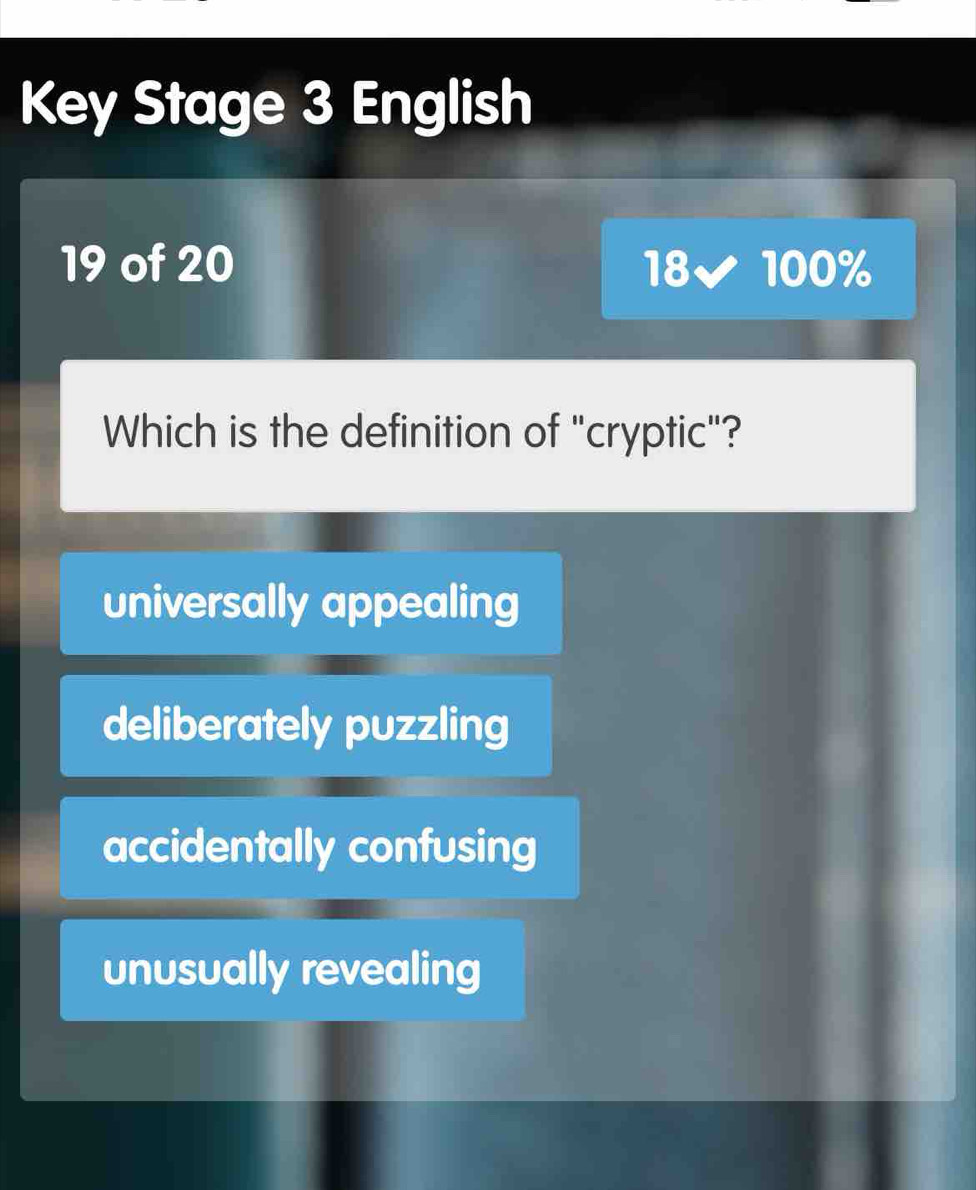Click the "19 of 20" progress counter
The height and width of the screenshot is (1190, 976).
(x=146, y=263)
